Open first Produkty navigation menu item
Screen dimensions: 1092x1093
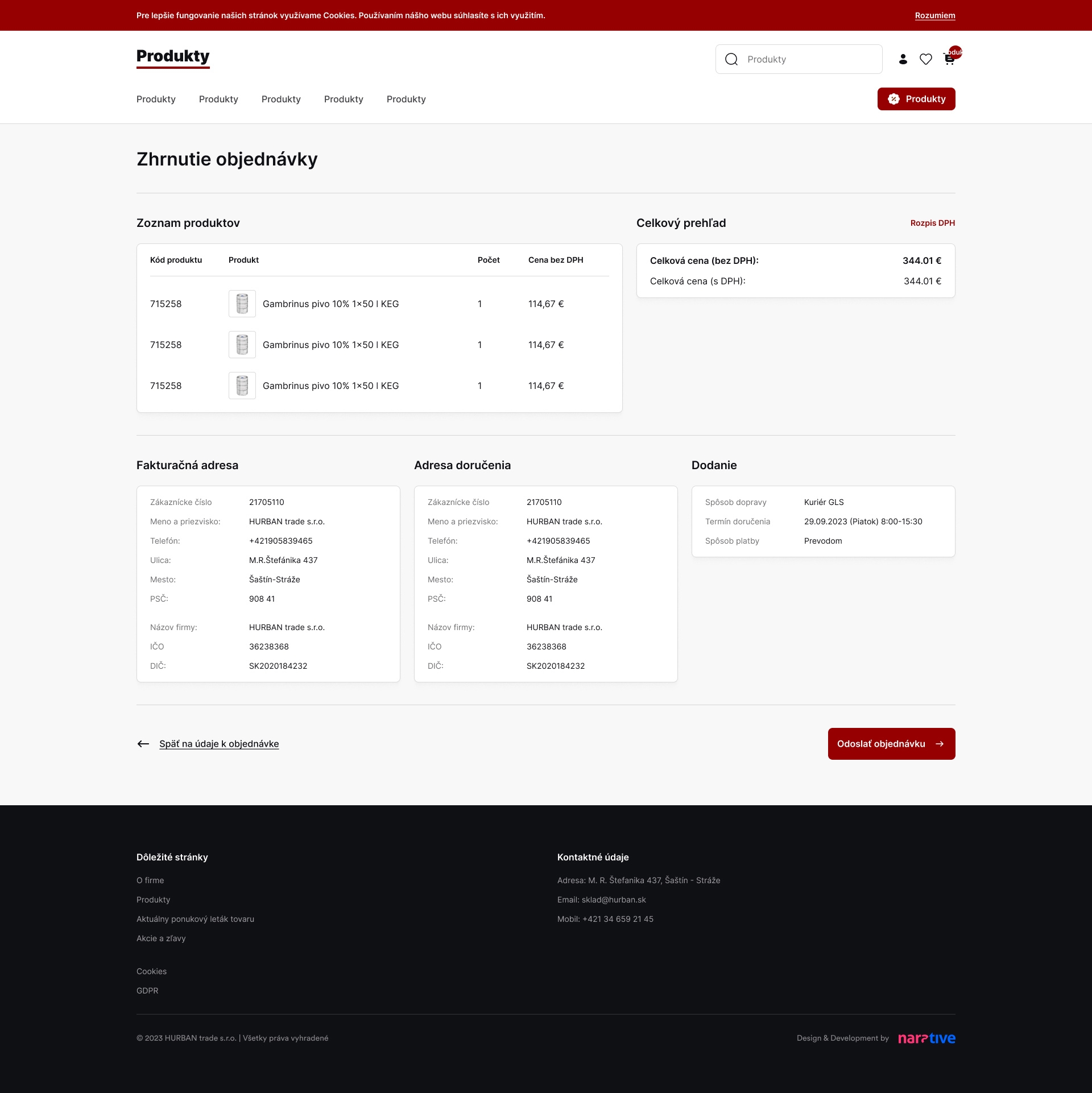tap(156, 99)
